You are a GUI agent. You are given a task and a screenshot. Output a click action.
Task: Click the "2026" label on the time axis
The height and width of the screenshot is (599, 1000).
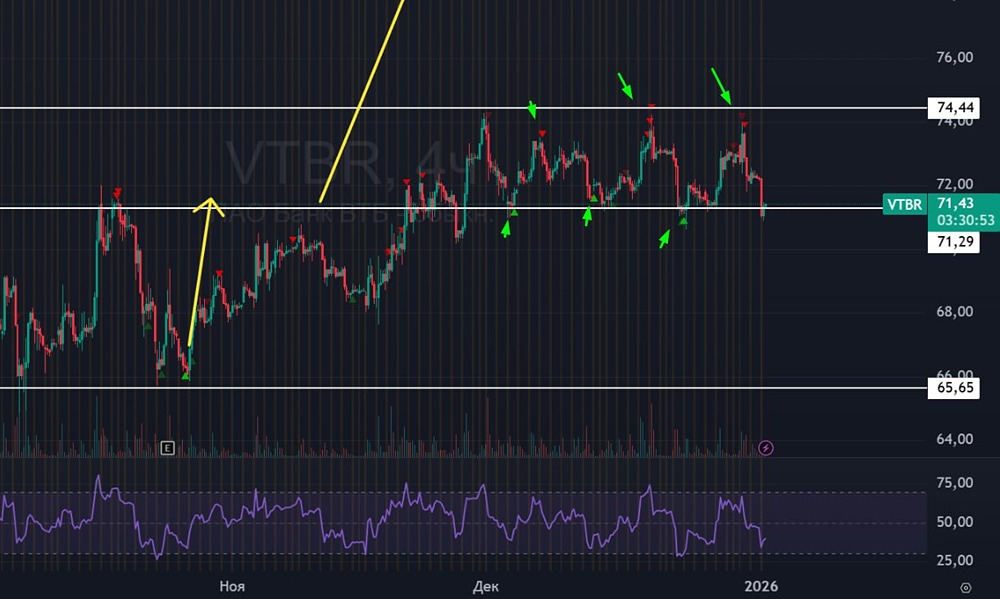click(x=761, y=586)
